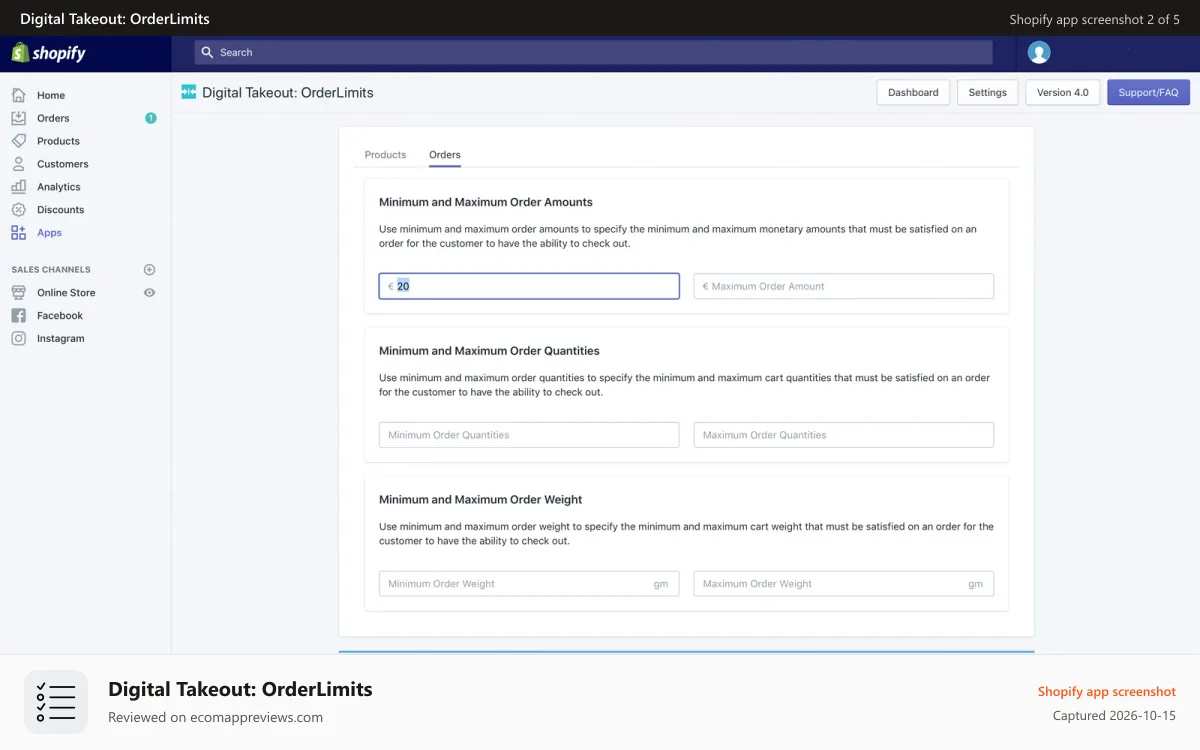Open Customers in the sidebar
The height and width of the screenshot is (750, 1200).
click(63, 164)
